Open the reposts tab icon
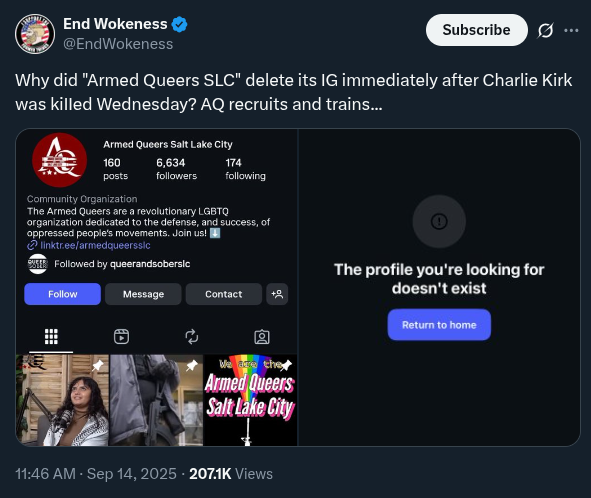Viewport: 591px width, 498px height. pos(192,337)
